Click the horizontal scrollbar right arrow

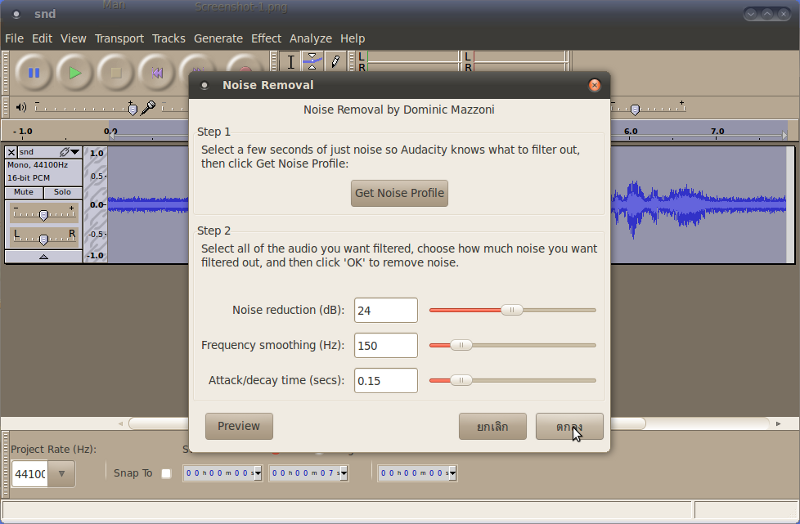pyautogui.click(x=778, y=423)
